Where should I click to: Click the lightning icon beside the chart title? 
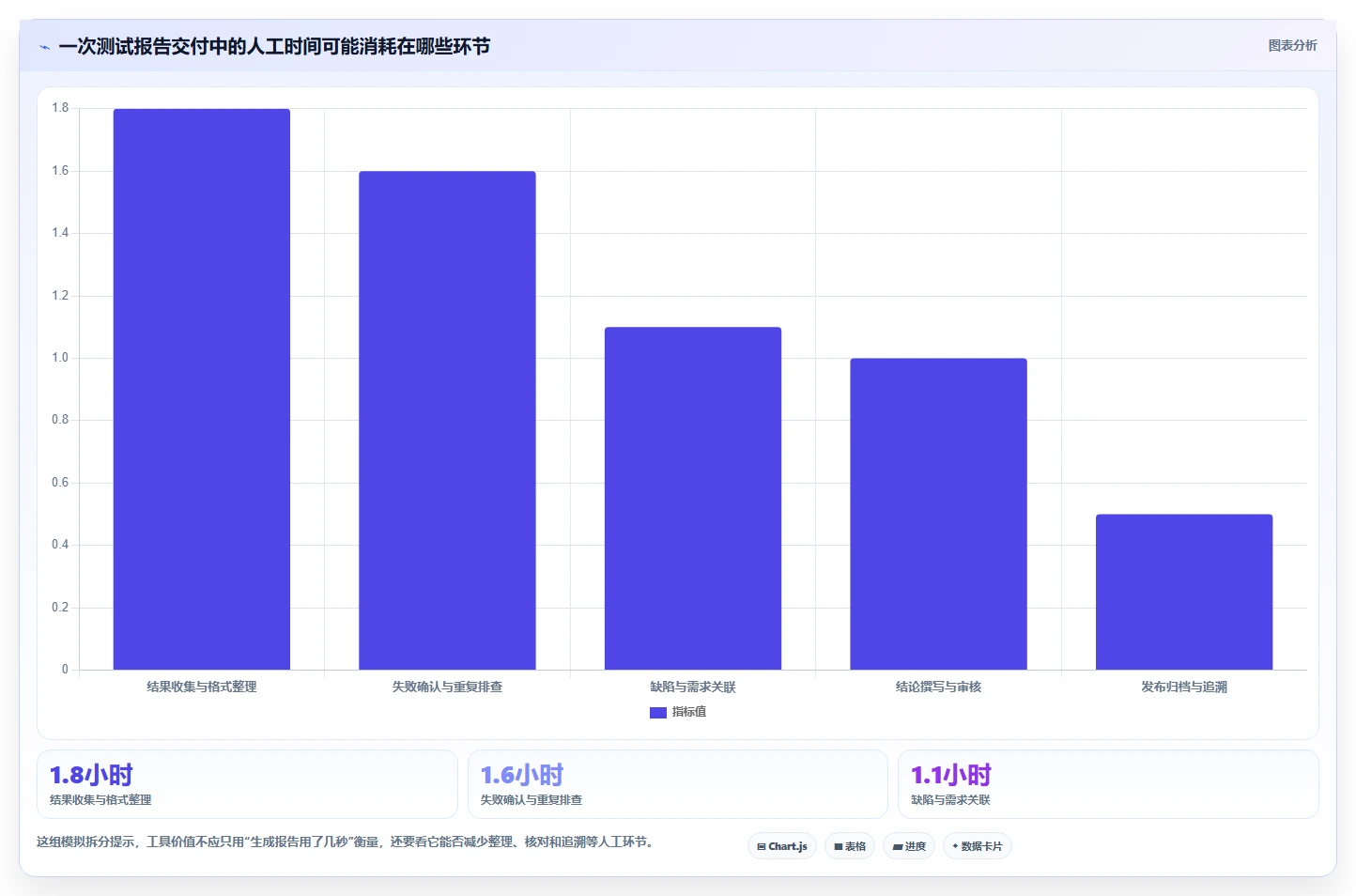(x=44, y=47)
